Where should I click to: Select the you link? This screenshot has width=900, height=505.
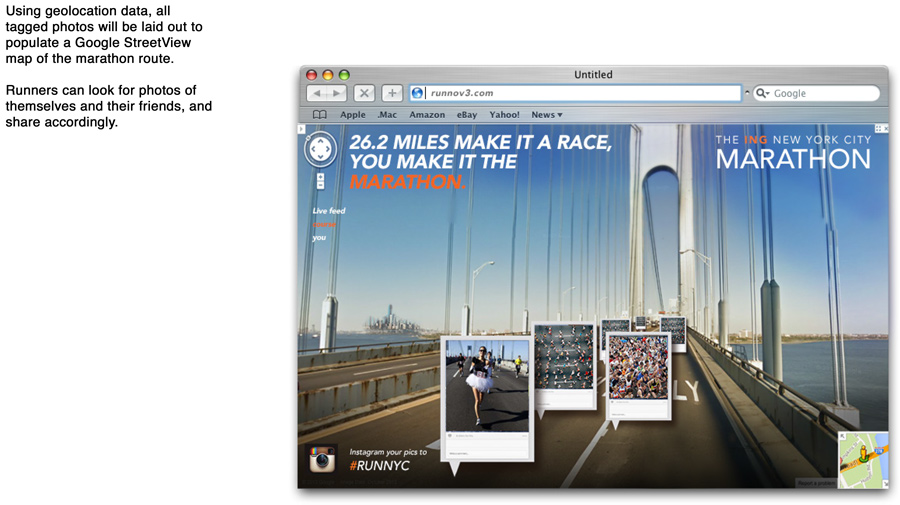coord(319,238)
